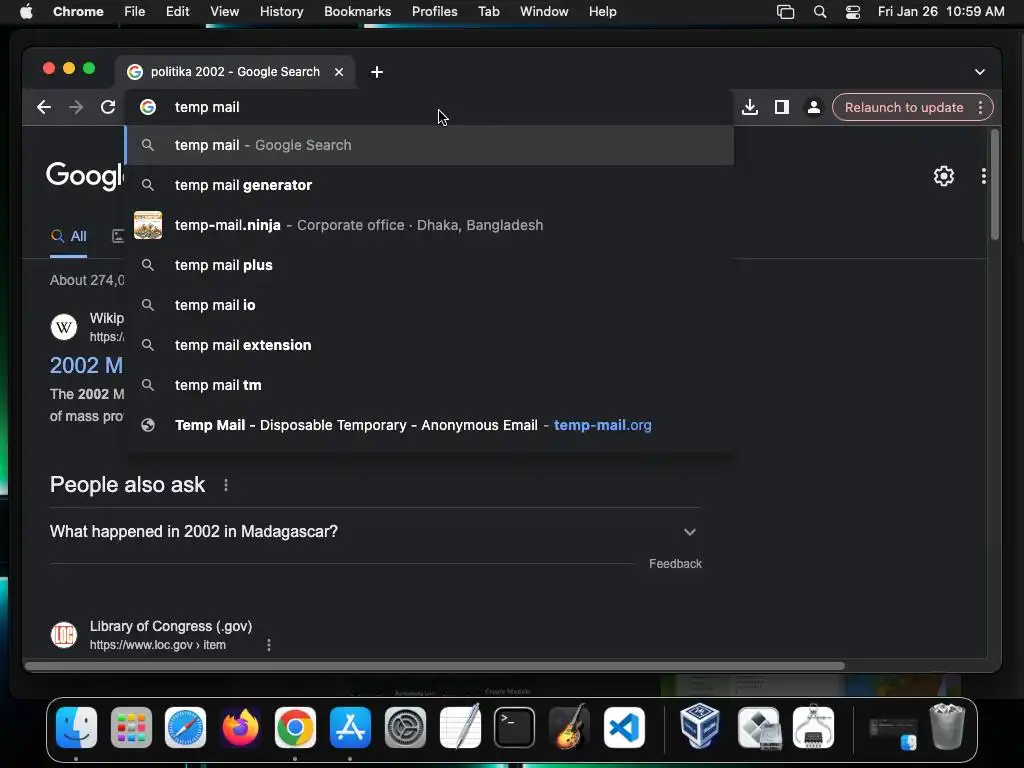Open Terminal from the Dock
The image size is (1024, 768).
(515, 727)
